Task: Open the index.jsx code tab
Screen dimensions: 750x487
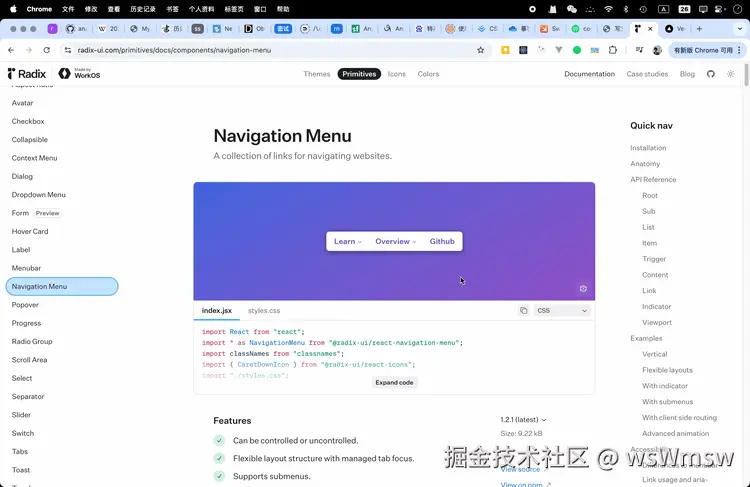Action: [x=217, y=310]
